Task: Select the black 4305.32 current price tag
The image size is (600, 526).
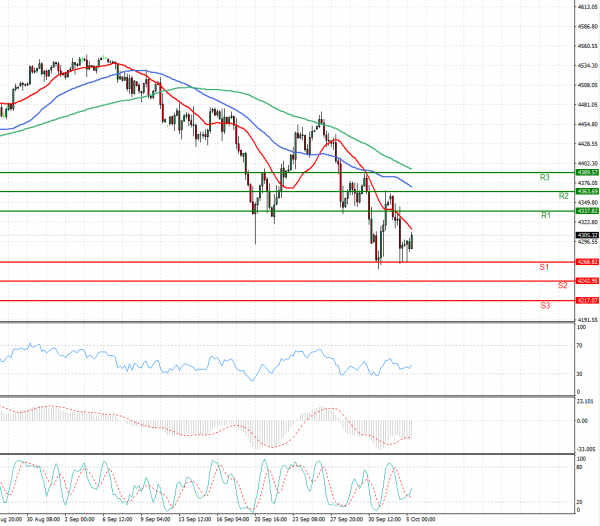Action: [x=587, y=235]
